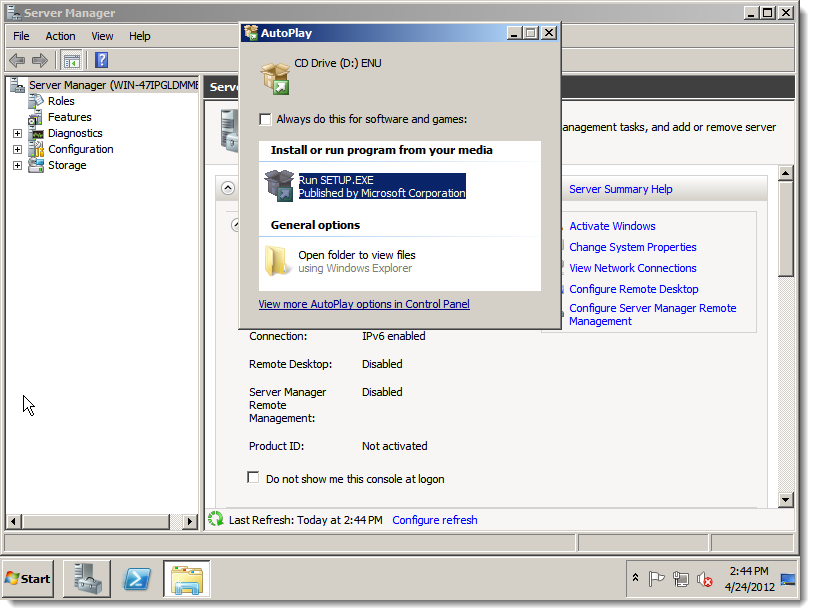Click the Action Center flag tray icon
The height and width of the screenshot is (615, 815).
click(656, 579)
